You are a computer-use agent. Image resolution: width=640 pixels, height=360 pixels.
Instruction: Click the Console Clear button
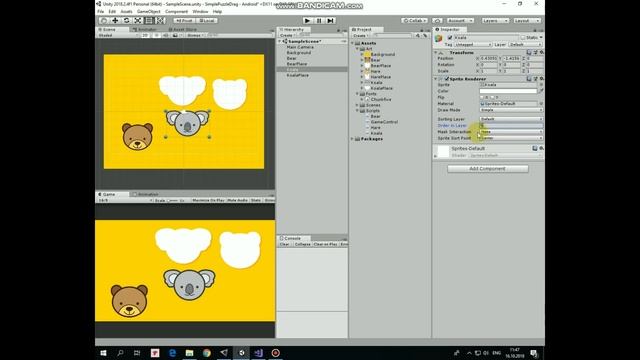pos(284,244)
